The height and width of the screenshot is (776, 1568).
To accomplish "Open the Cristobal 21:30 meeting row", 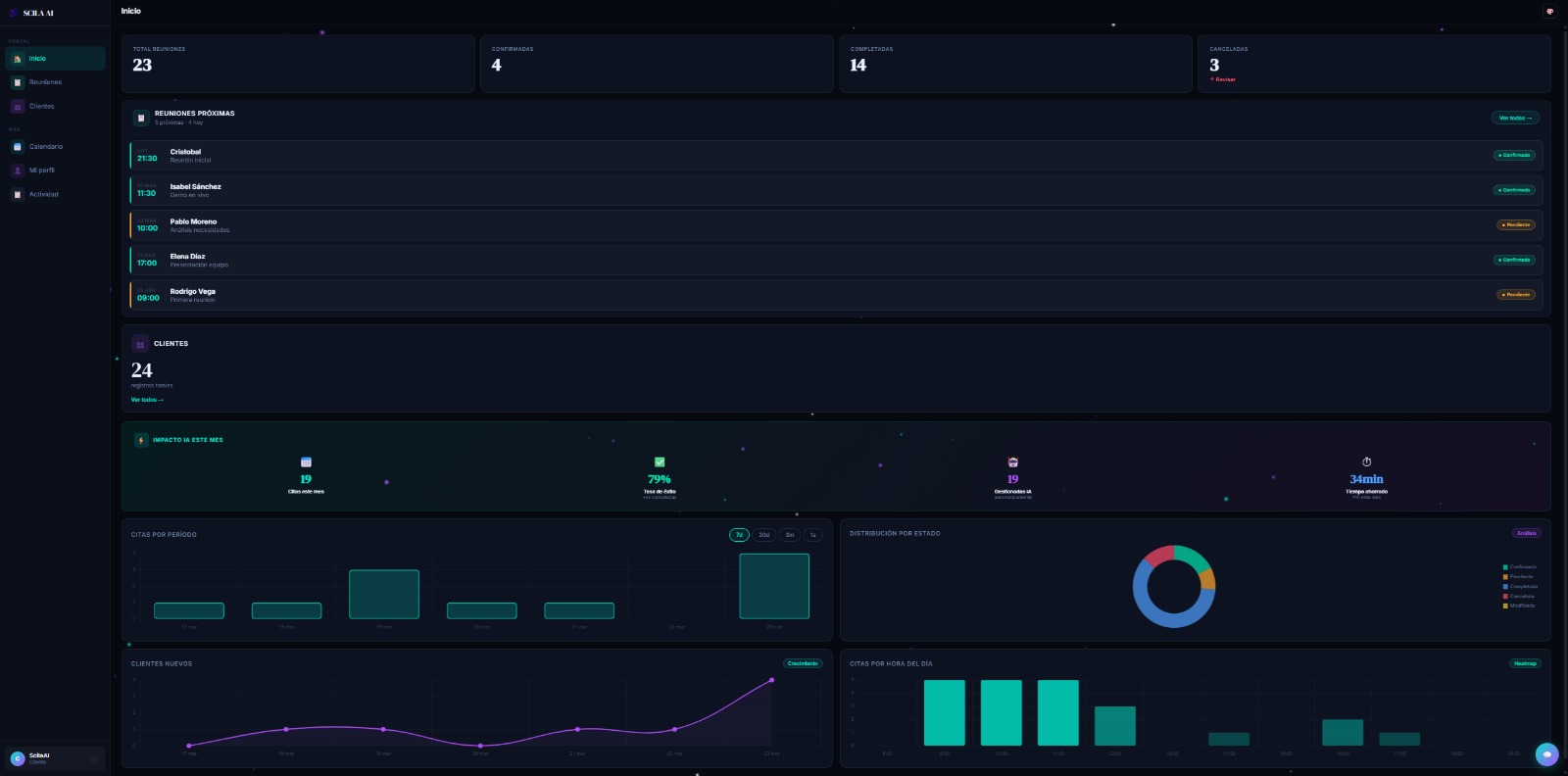I will point(836,156).
